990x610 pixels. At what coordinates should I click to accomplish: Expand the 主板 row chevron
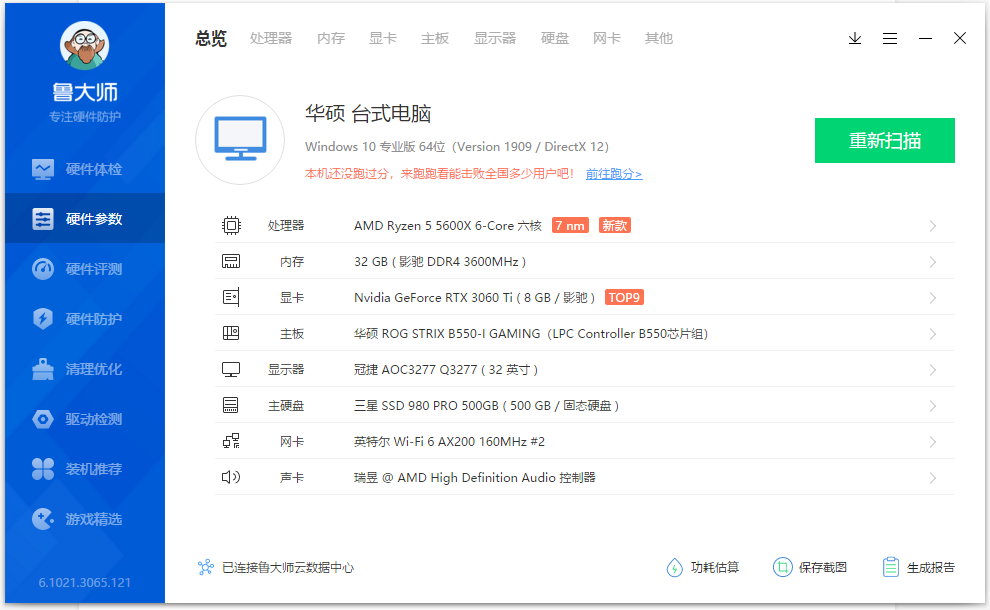[x=933, y=334]
